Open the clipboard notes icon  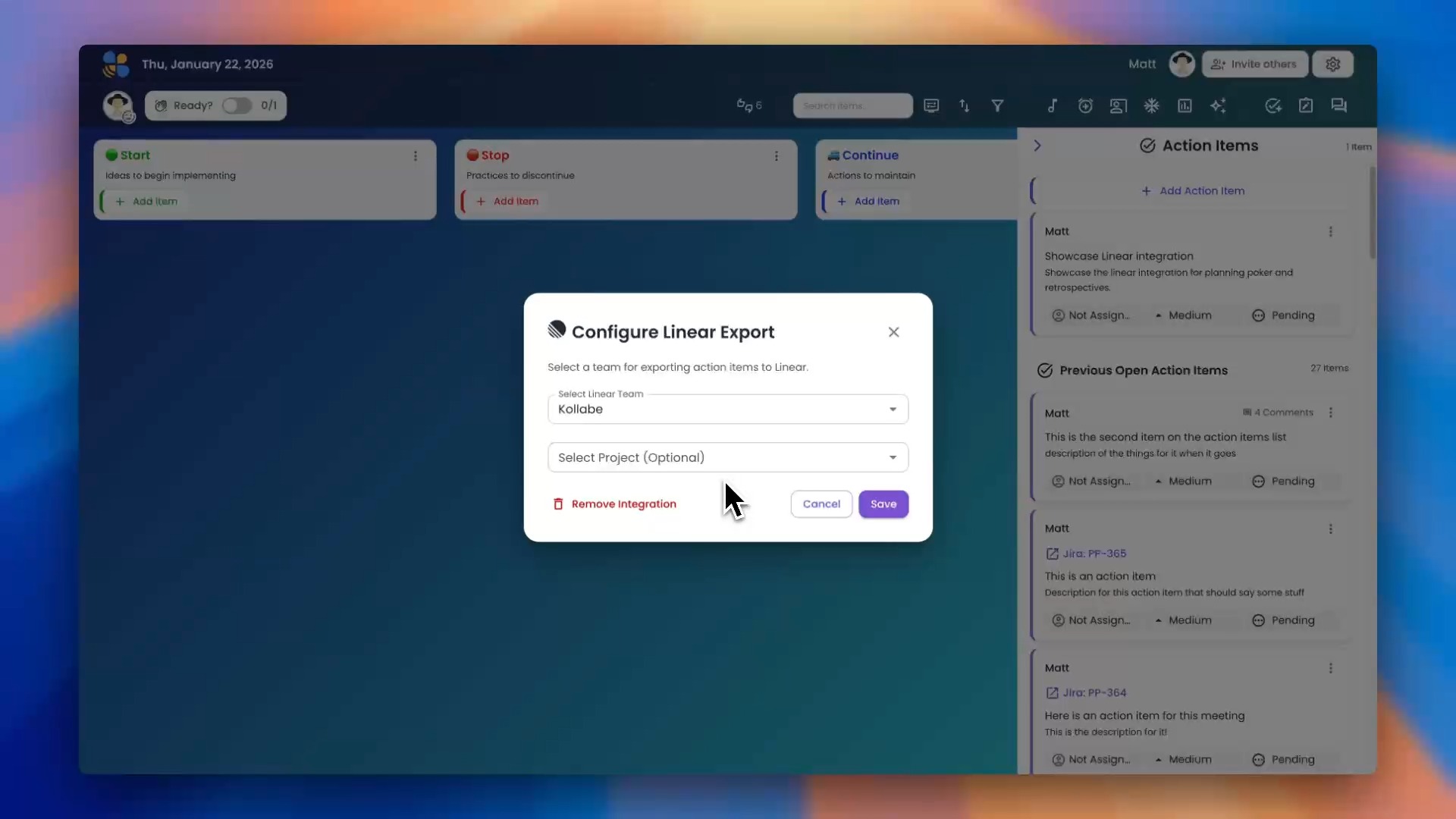coord(1306,106)
